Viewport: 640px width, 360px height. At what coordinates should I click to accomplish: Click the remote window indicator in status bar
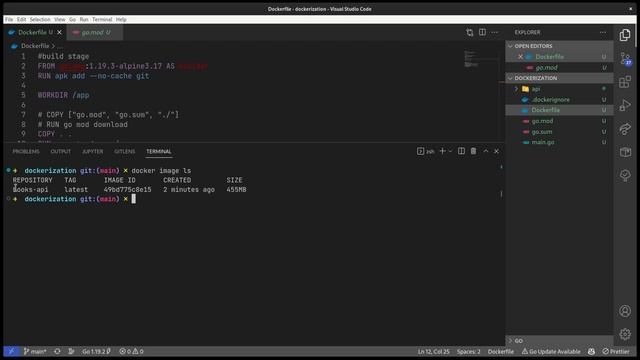click(11, 351)
